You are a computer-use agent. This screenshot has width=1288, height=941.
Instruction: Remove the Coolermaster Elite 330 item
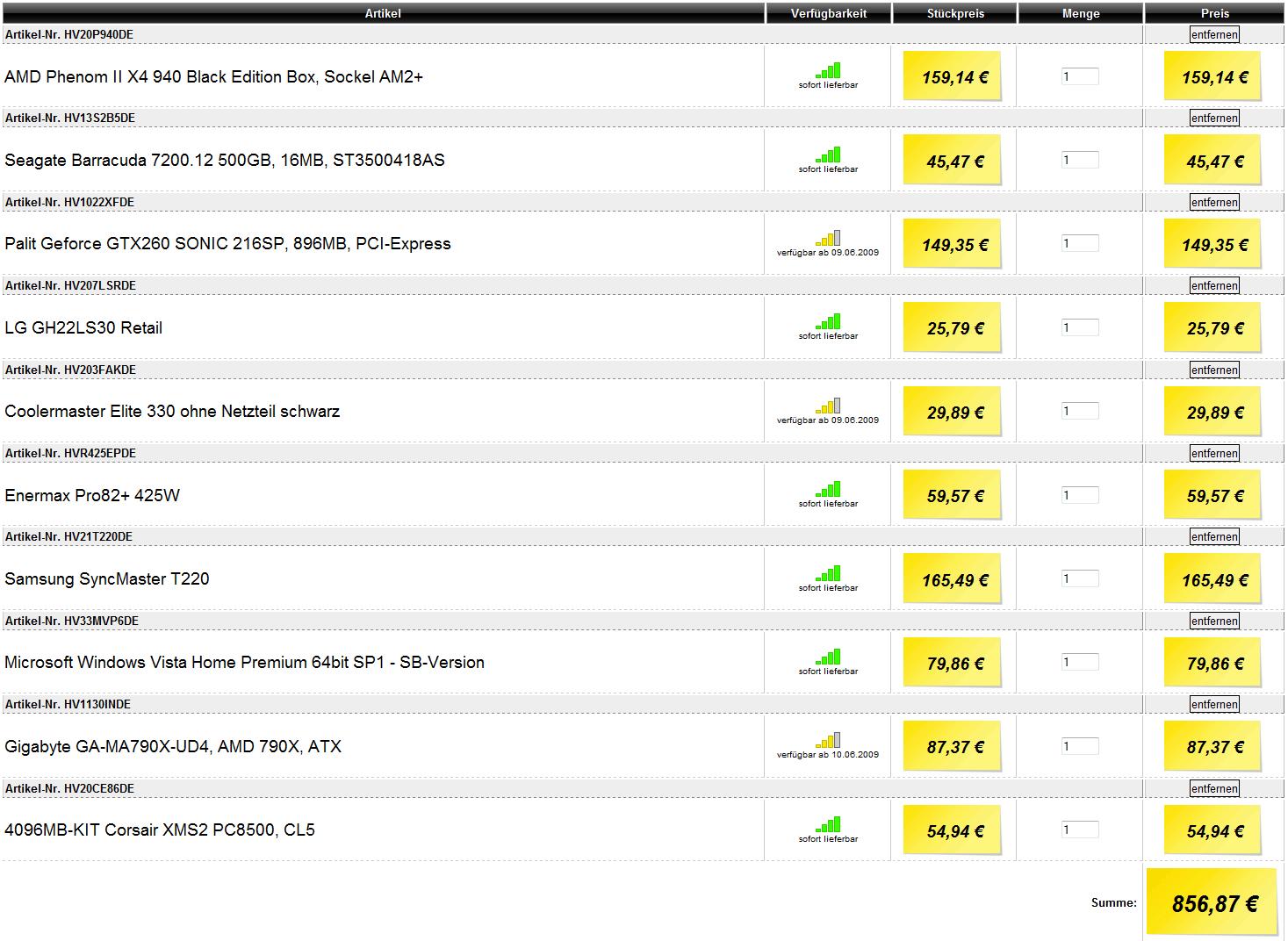(1214, 370)
